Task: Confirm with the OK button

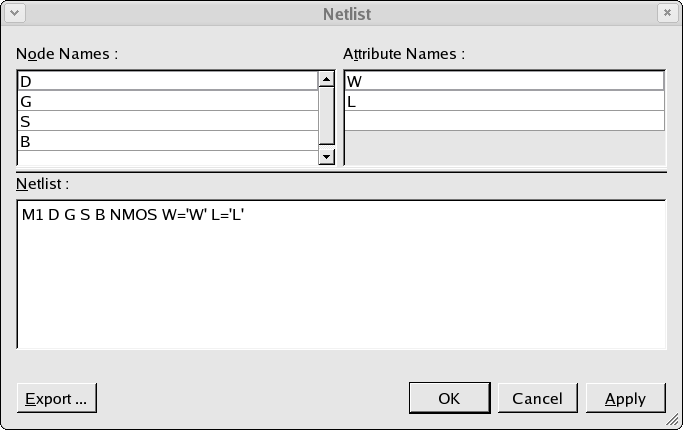Action: [450, 398]
